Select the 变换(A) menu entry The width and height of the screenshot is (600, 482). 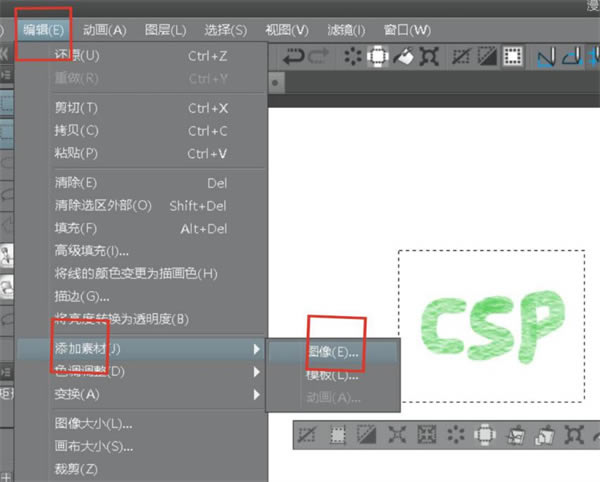coord(141,394)
